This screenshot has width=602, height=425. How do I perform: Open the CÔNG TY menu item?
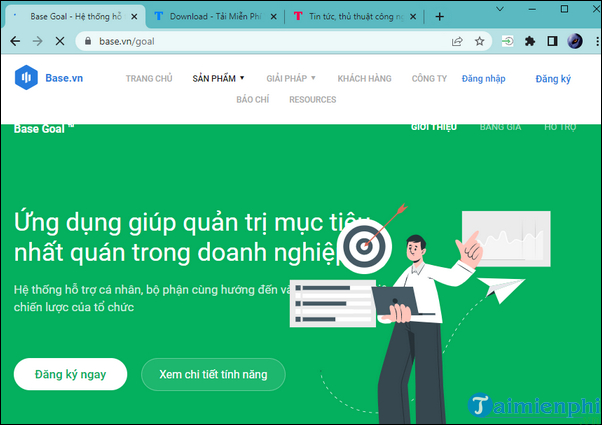429,78
